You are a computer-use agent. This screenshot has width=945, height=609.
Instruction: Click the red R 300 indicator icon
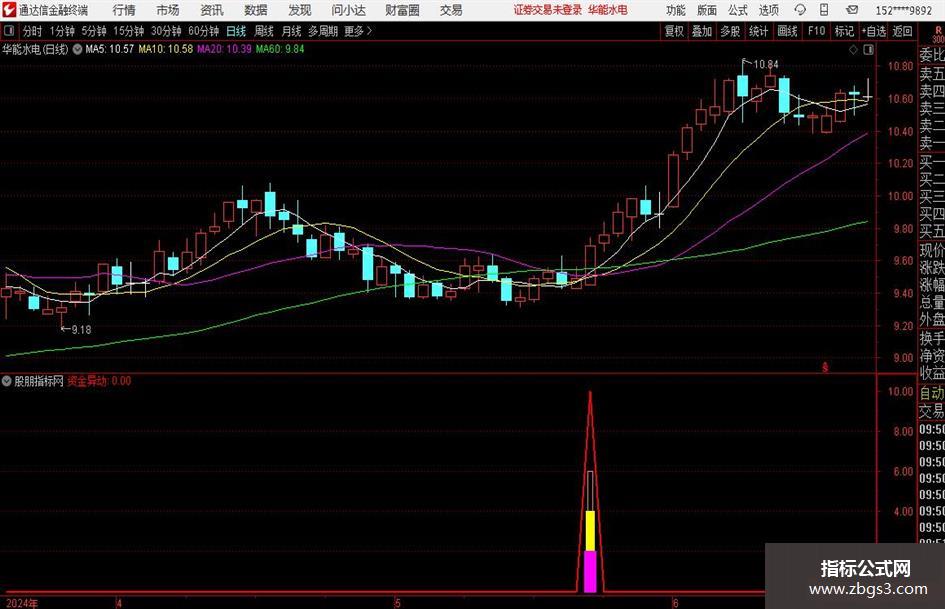[x=938, y=34]
